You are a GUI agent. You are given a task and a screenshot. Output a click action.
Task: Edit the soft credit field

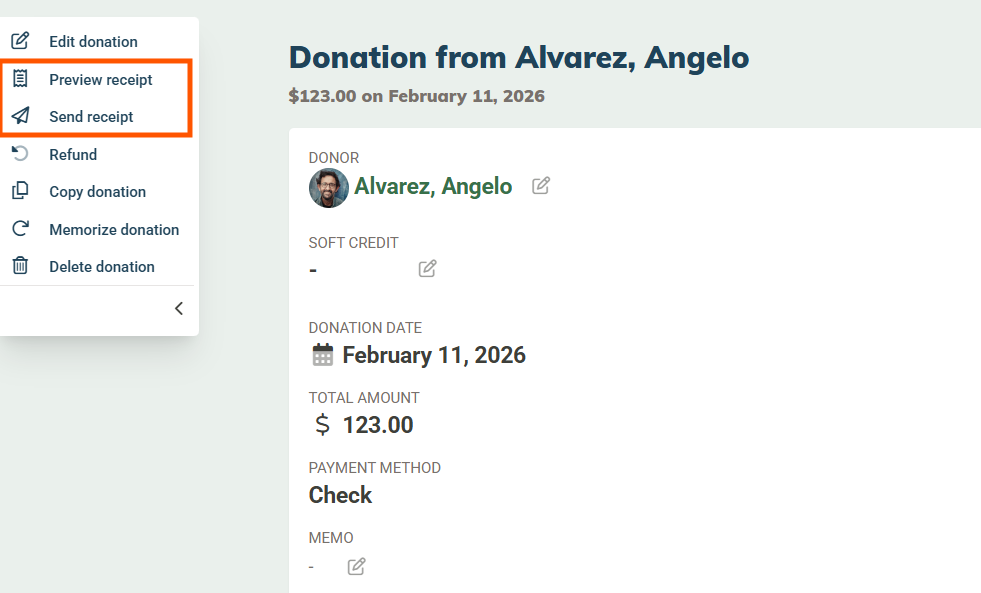coord(427,268)
